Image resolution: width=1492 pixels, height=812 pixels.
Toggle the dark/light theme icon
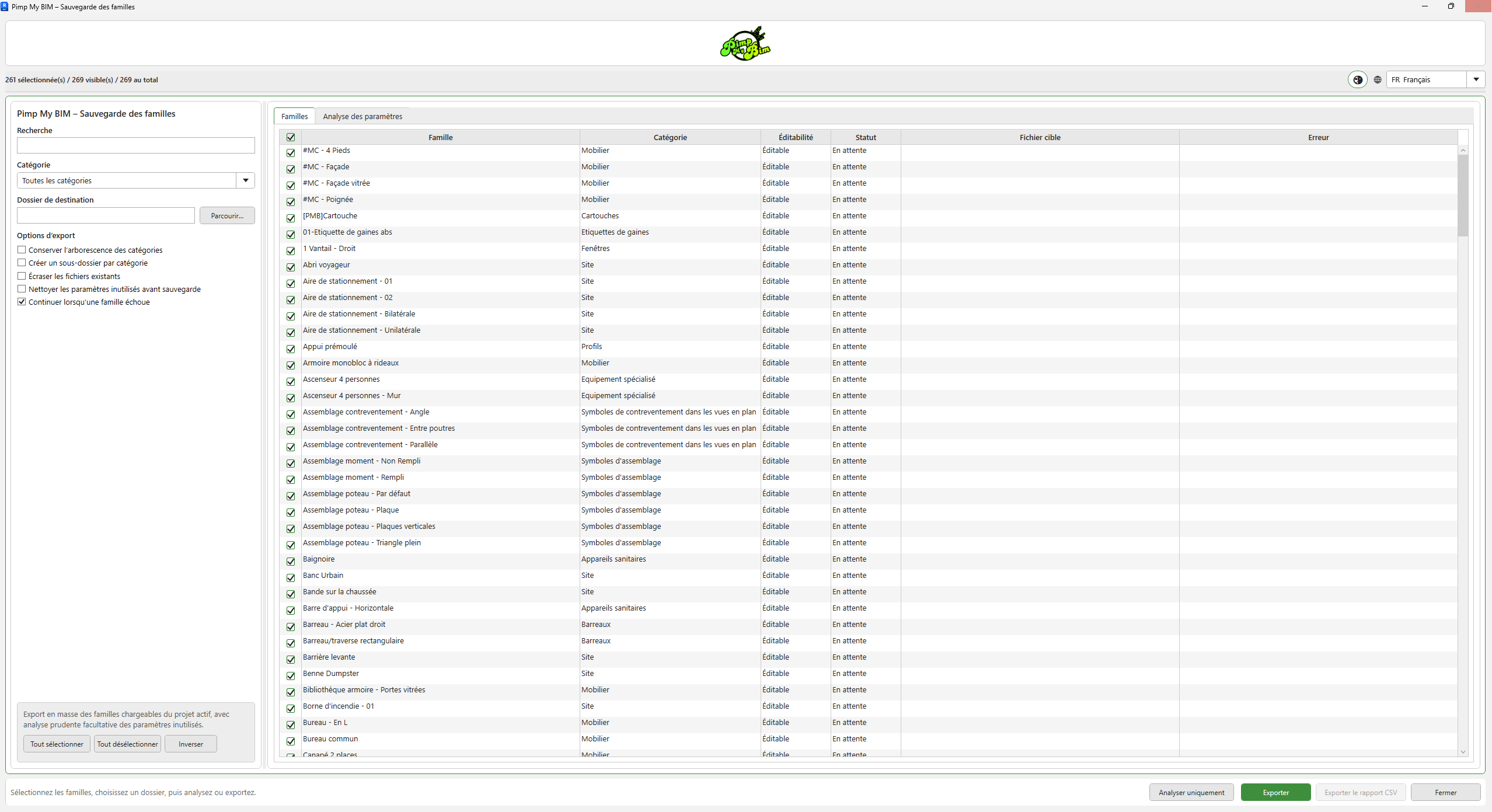(1358, 80)
